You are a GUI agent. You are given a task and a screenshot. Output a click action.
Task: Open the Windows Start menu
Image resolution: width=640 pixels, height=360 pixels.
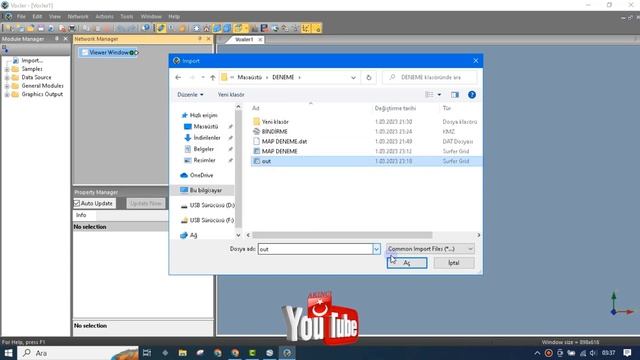(x=9, y=353)
